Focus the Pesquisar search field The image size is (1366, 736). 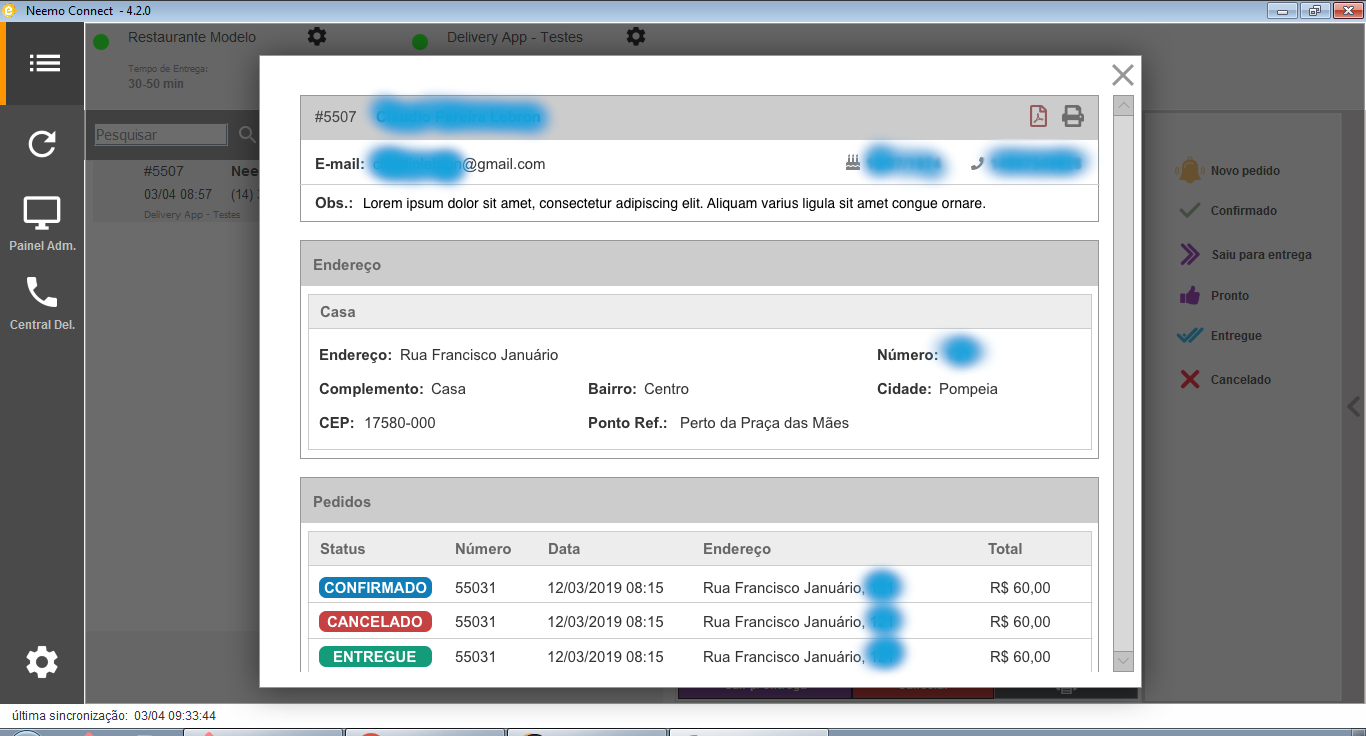click(161, 135)
